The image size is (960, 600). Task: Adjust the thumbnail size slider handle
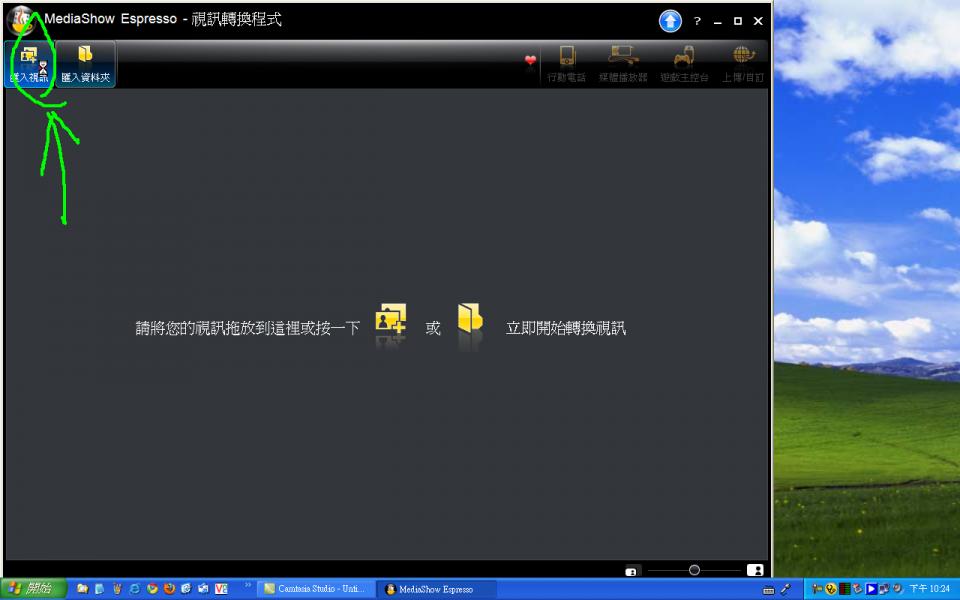[x=694, y=570]
